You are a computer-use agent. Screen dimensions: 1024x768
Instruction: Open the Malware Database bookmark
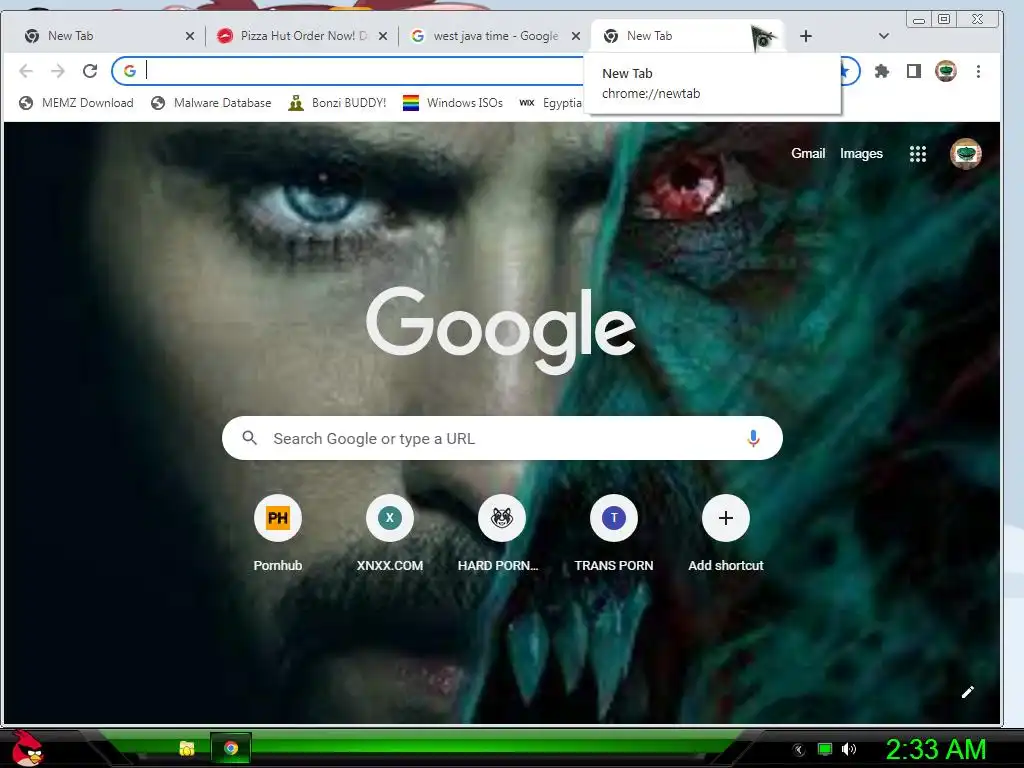tap(211, 103)
